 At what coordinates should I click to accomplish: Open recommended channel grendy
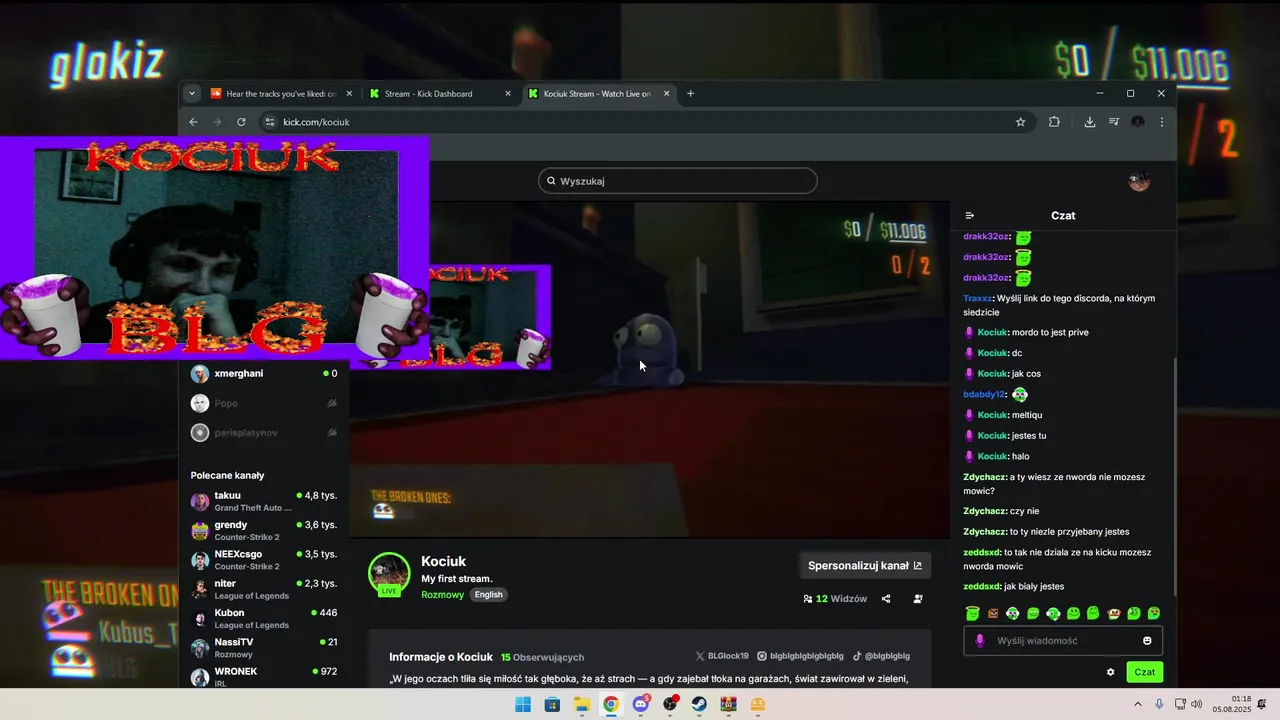click(264, 531)
